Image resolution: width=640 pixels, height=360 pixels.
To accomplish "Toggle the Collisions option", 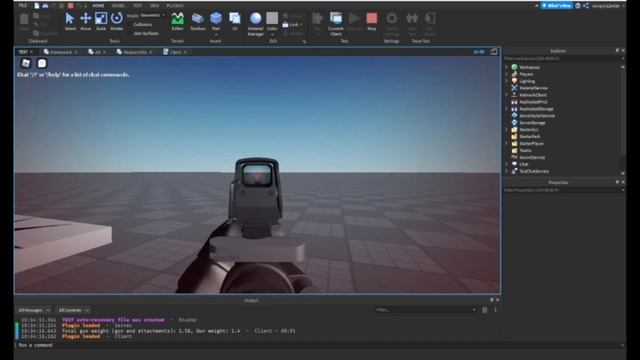I will pyautogui.click(x=142, y=24).
